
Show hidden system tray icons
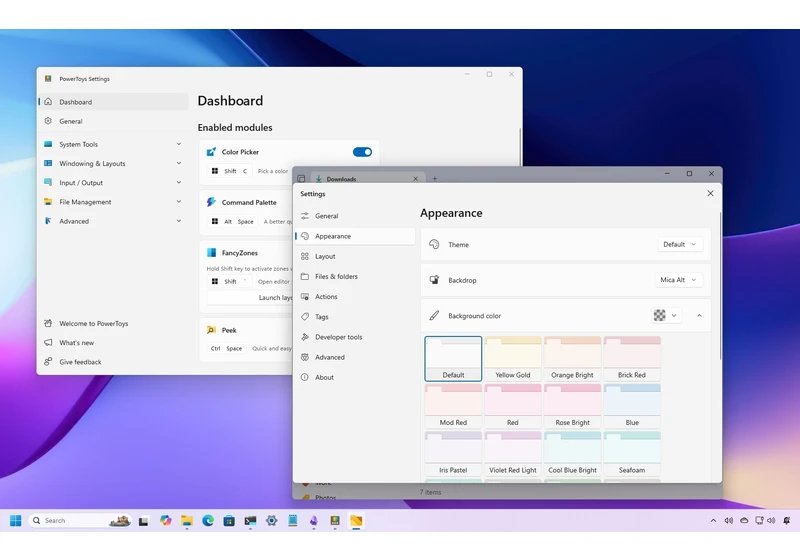[713, 520]
